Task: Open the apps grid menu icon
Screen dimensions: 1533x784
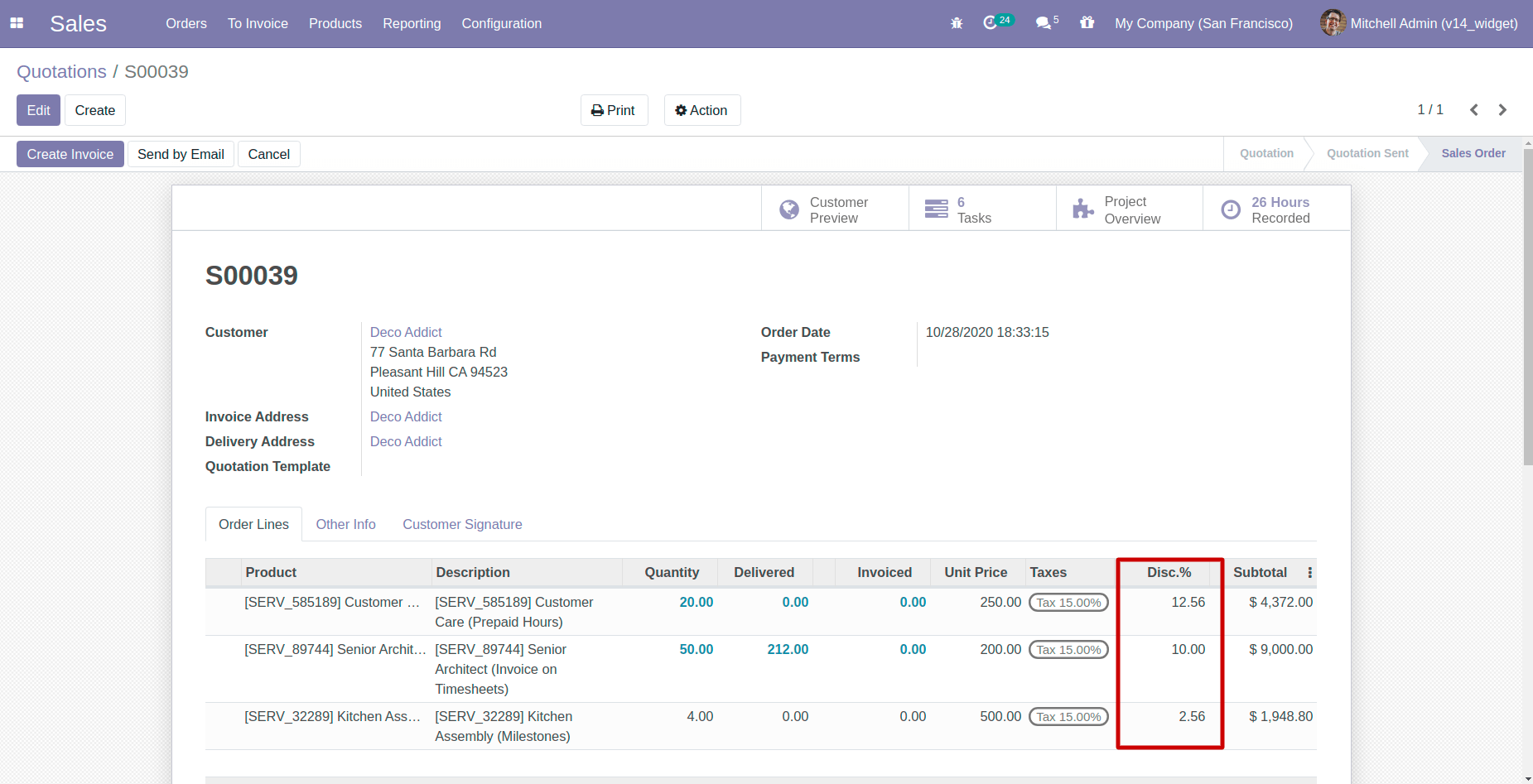Action: [17, 23]
